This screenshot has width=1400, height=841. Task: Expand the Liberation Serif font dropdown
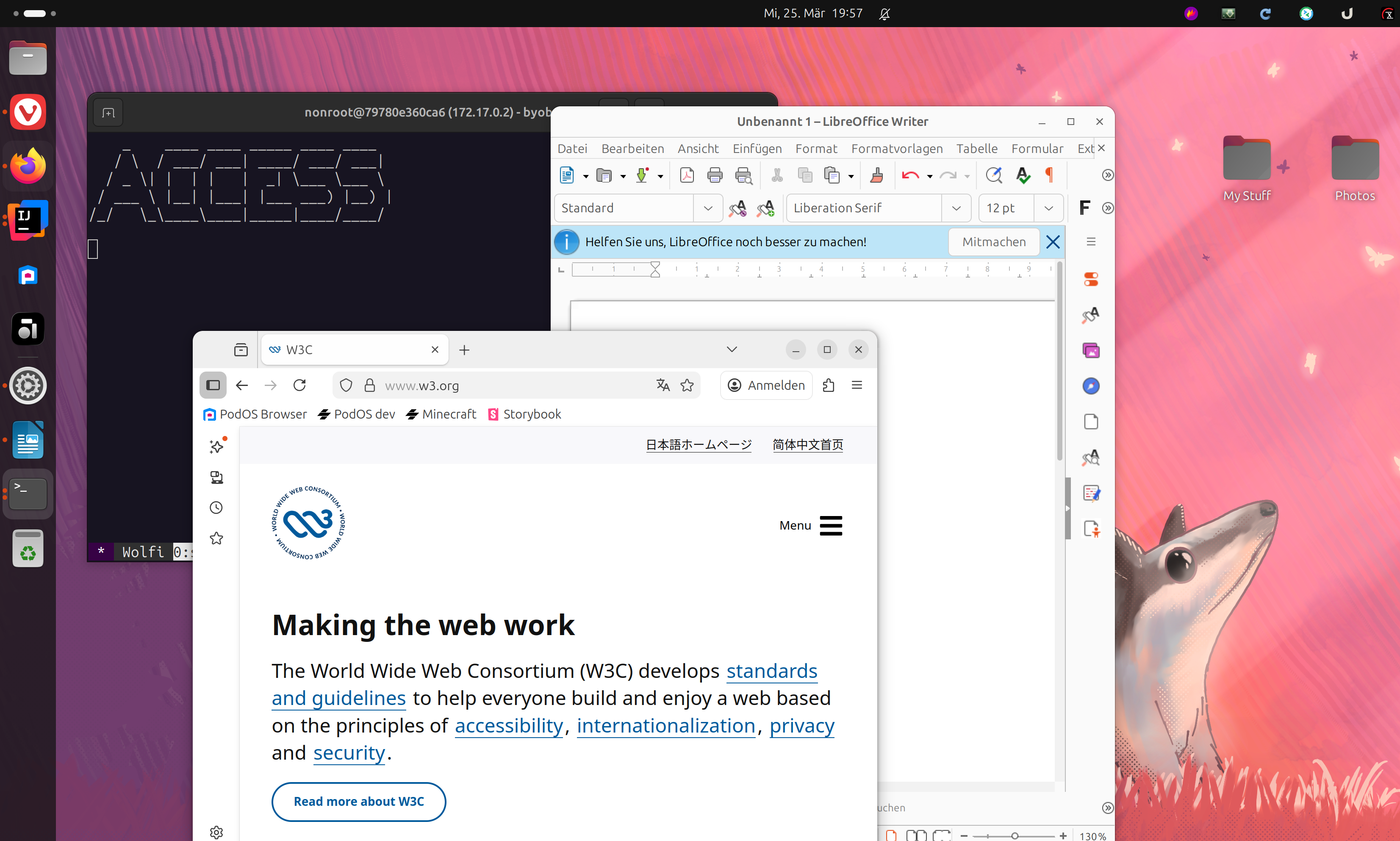click(x=956, y=208)
